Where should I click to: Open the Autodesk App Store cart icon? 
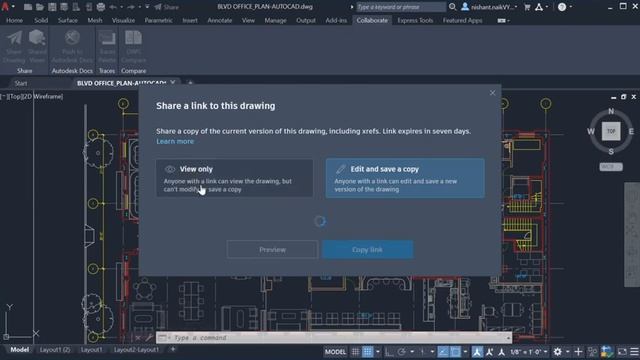(x=527, y=7)
